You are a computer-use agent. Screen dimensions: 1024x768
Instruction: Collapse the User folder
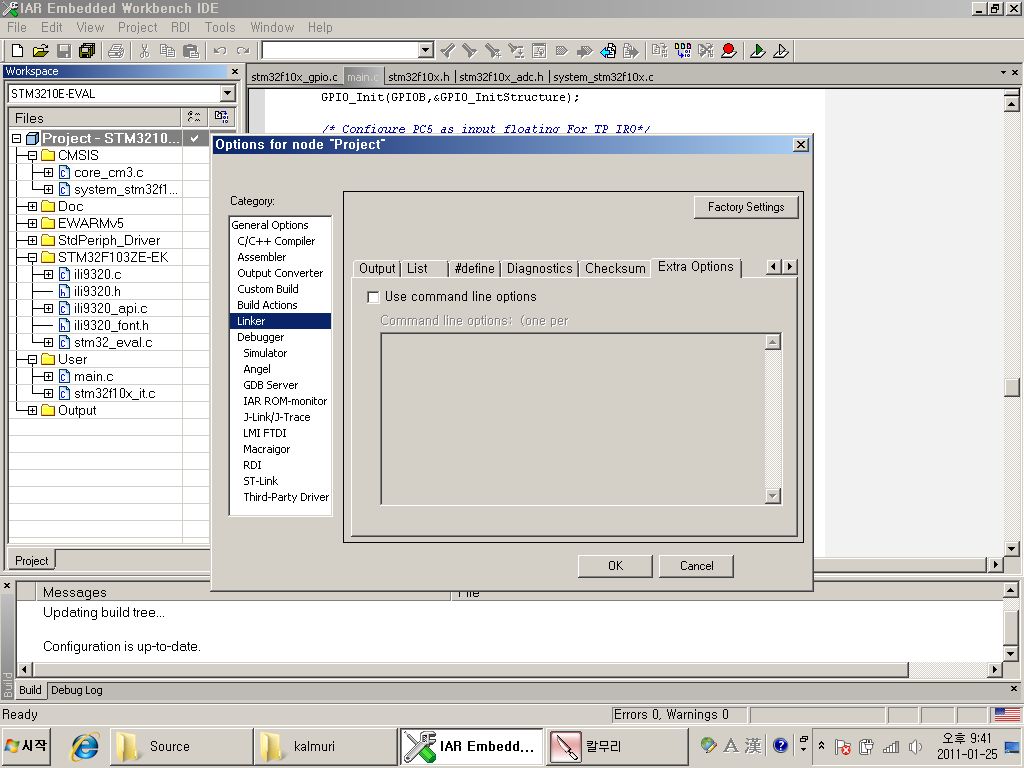33,359
